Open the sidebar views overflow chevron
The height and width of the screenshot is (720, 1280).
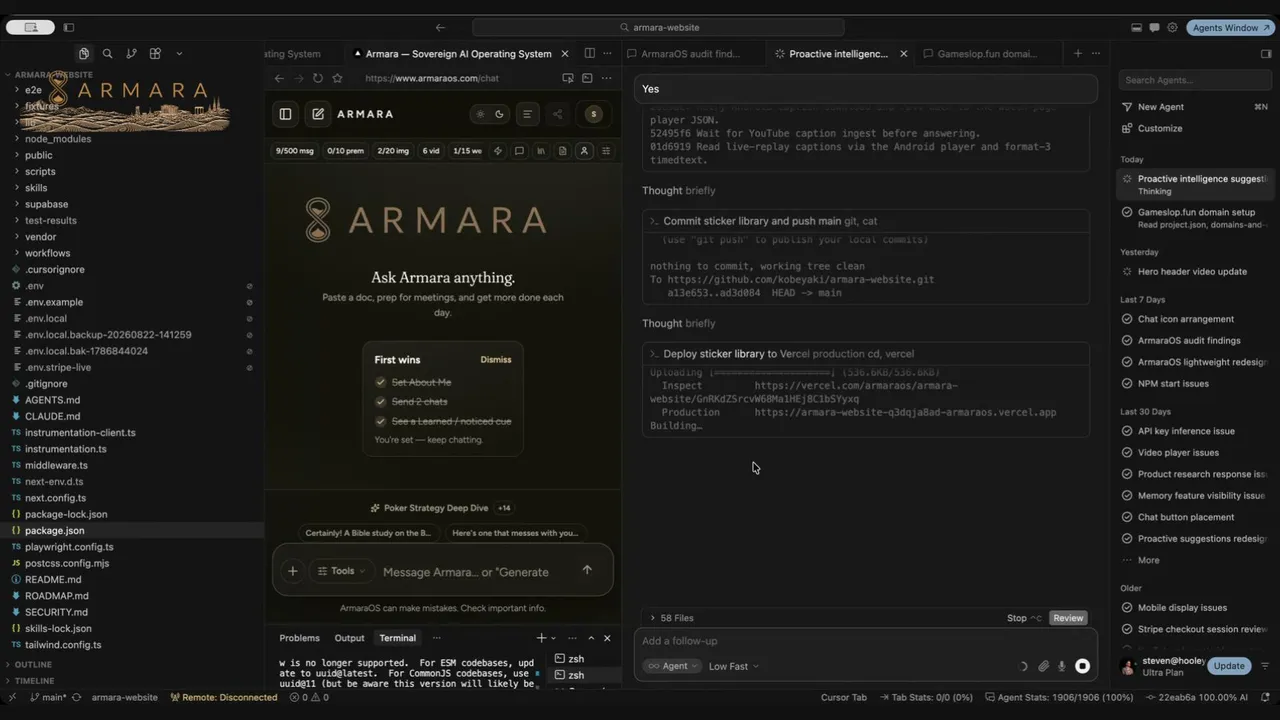coord(179,54)
